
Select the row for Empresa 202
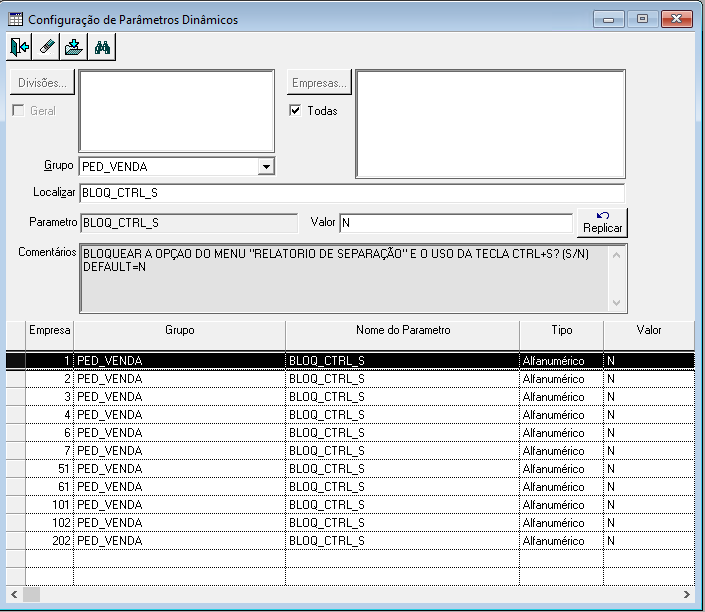pyautogui.click(x=350, y=541)
